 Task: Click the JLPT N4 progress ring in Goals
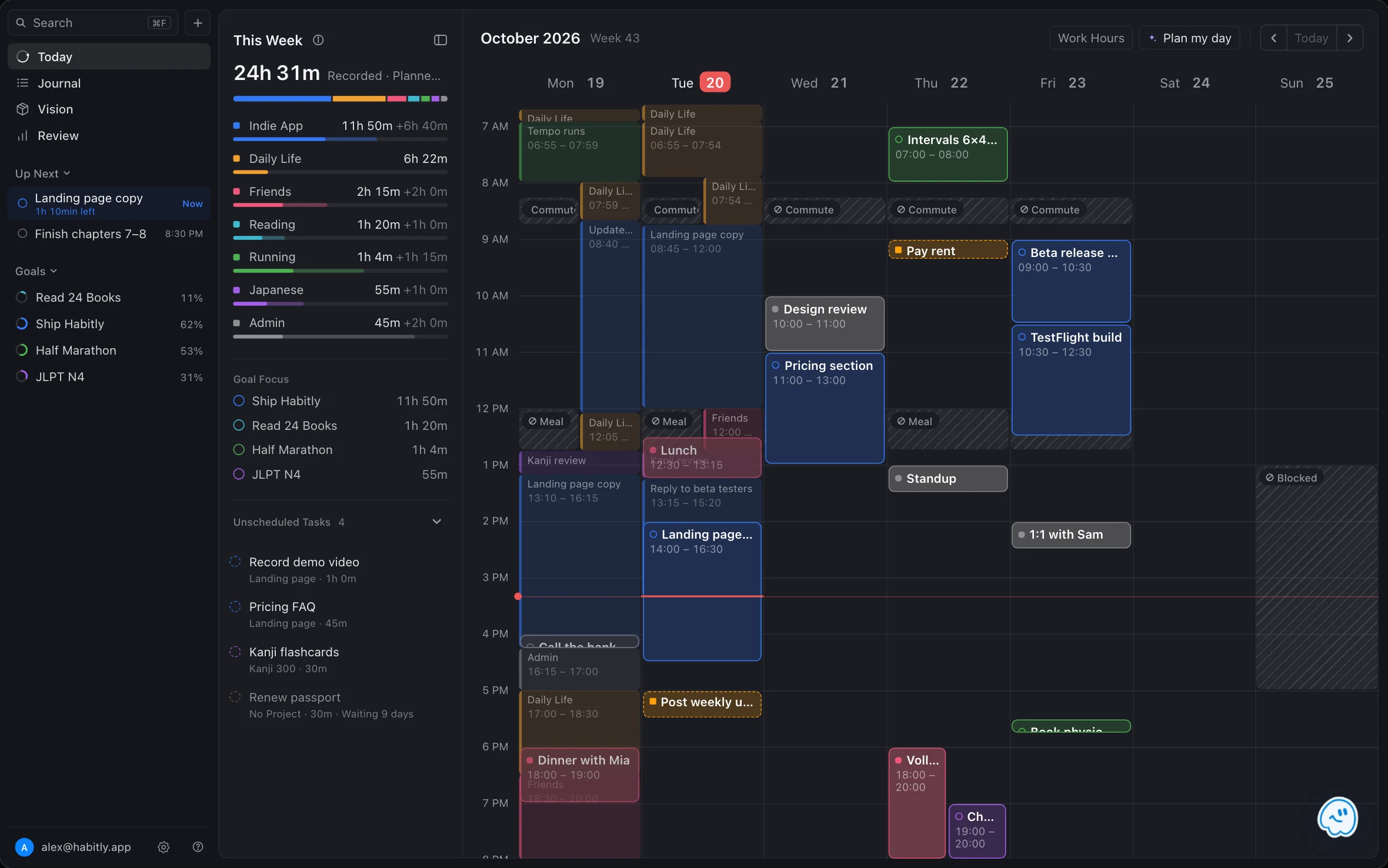pyautogui.click(x=22, y=377)
